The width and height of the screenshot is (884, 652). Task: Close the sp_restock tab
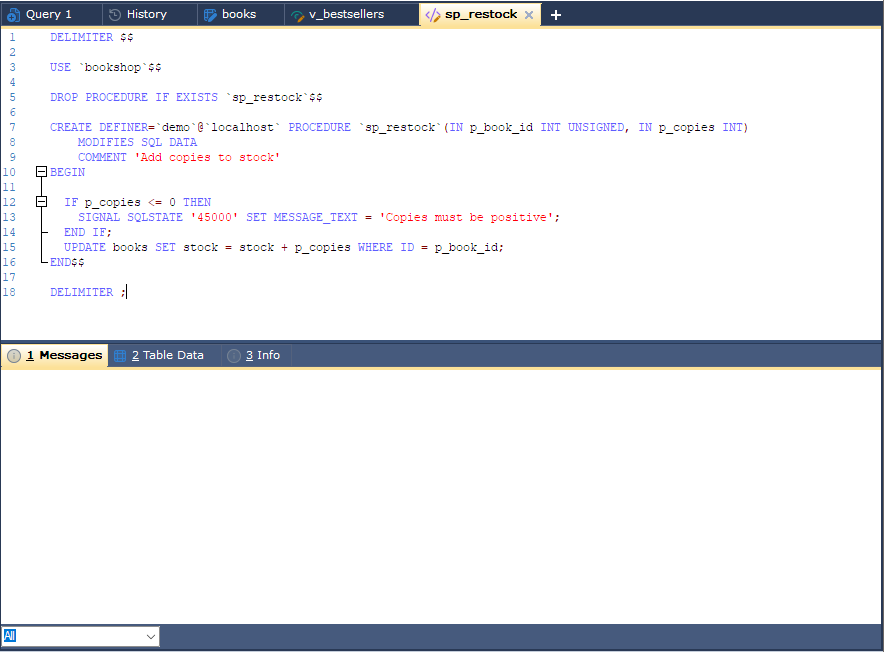(x=529, y=15)
